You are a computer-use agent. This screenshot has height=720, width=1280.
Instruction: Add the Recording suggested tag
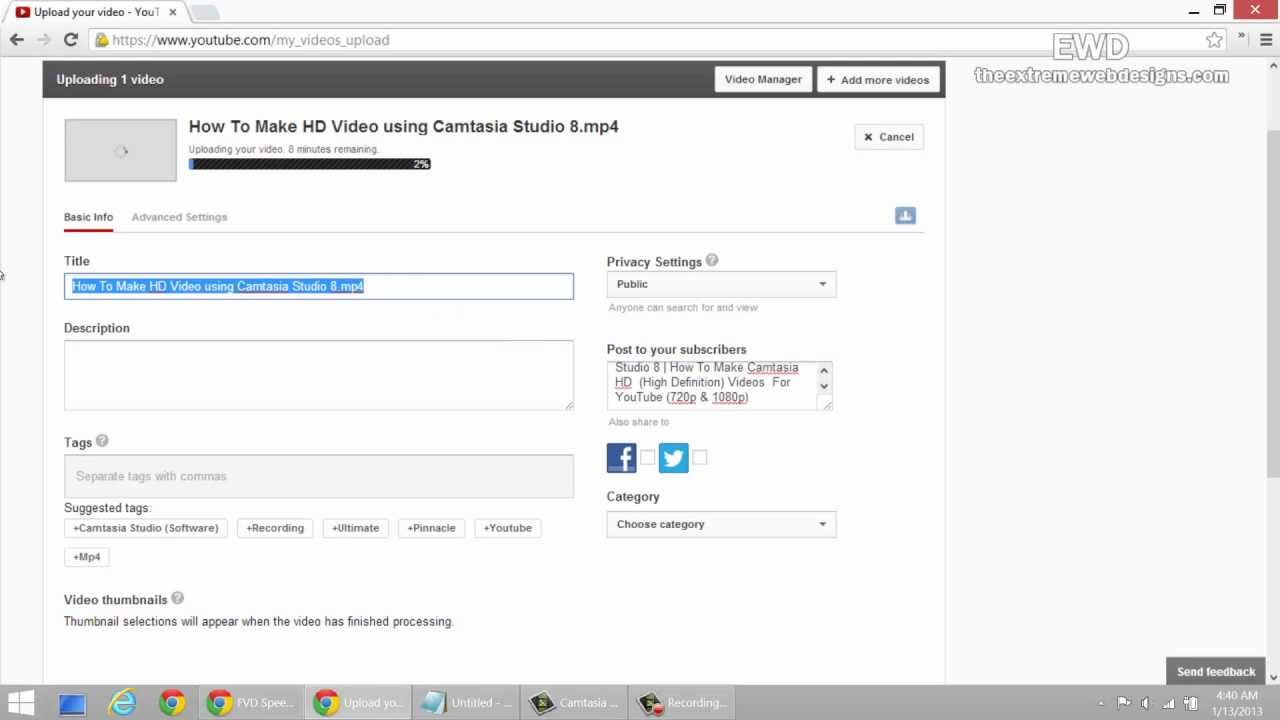(275, 528)
